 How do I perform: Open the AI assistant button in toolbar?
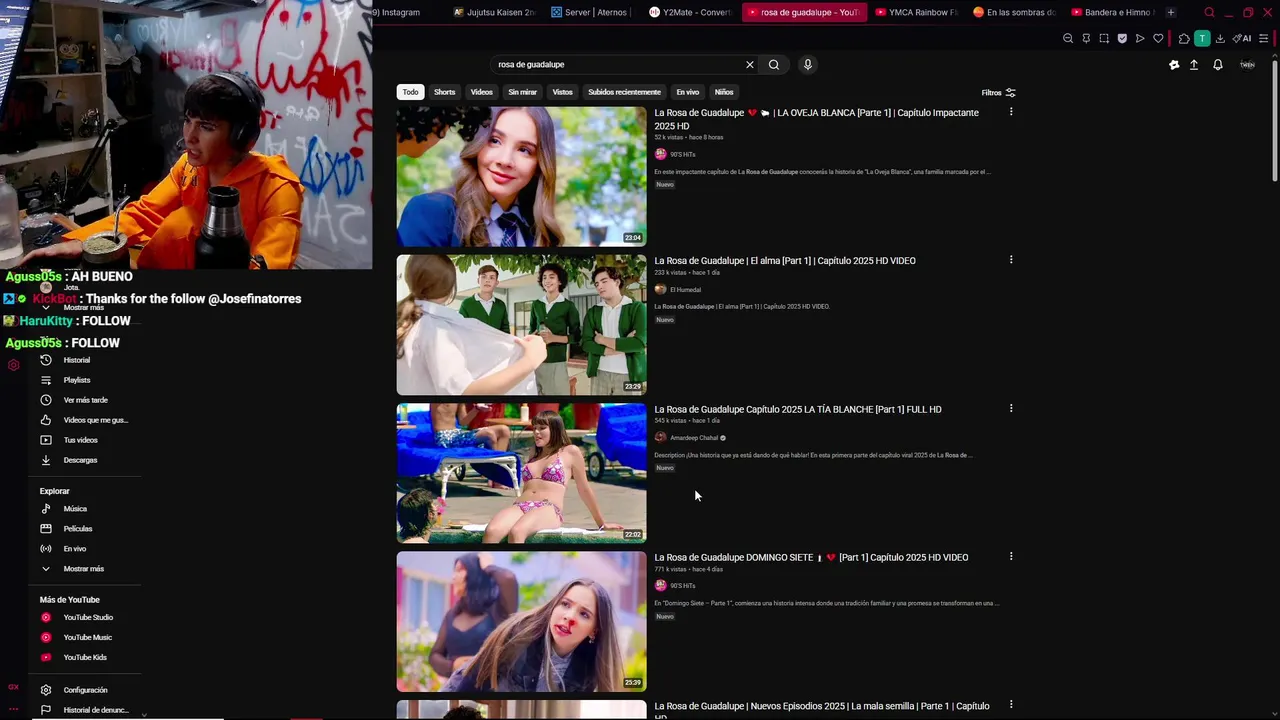pos(1242,39)
